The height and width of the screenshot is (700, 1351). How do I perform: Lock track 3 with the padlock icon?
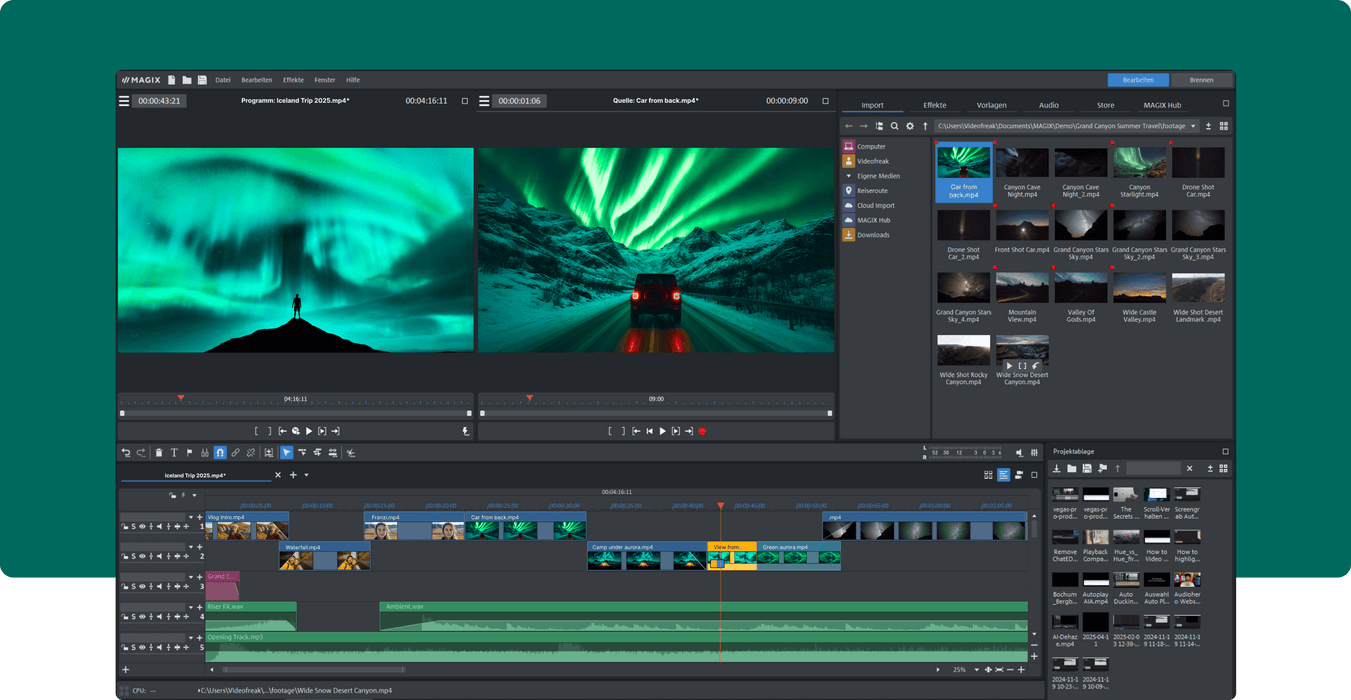coord(125,585)
